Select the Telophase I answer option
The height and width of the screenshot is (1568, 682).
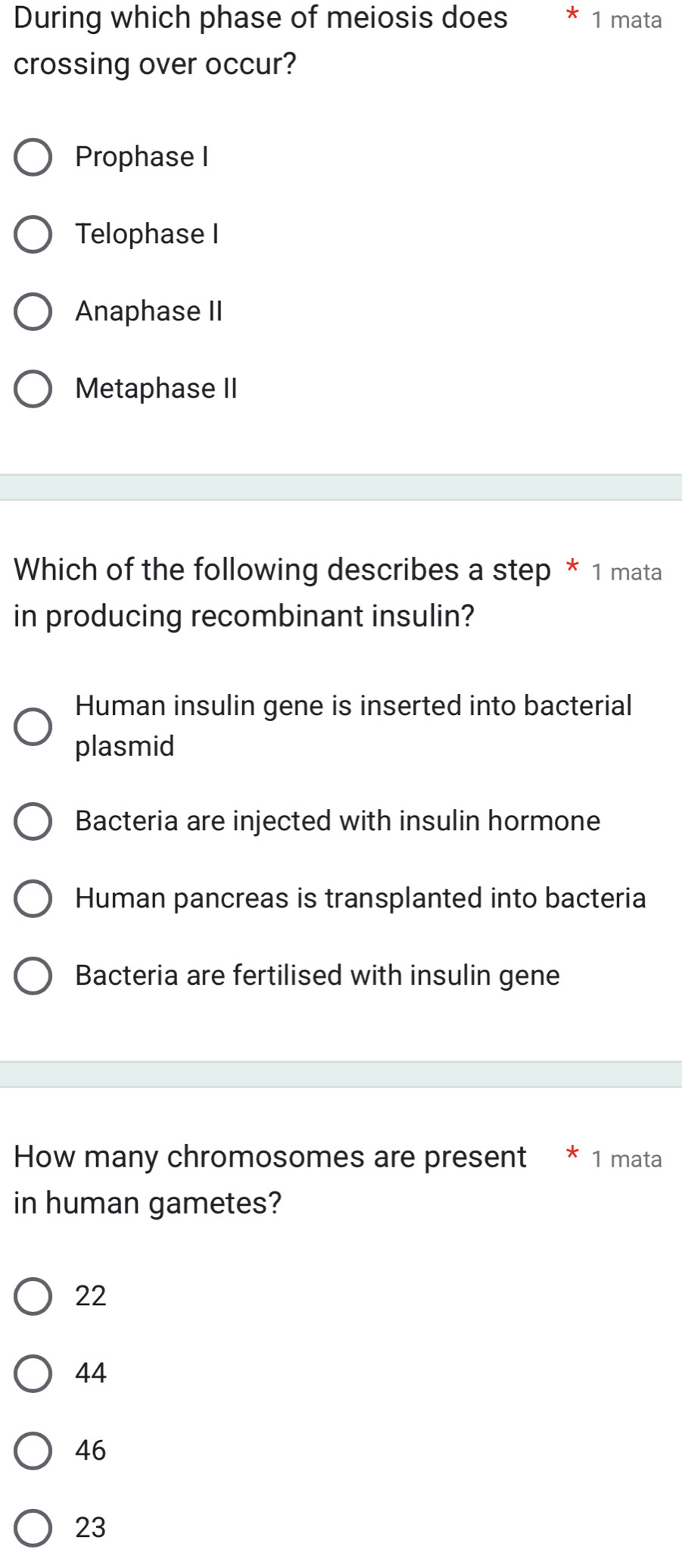click(33, 235)
